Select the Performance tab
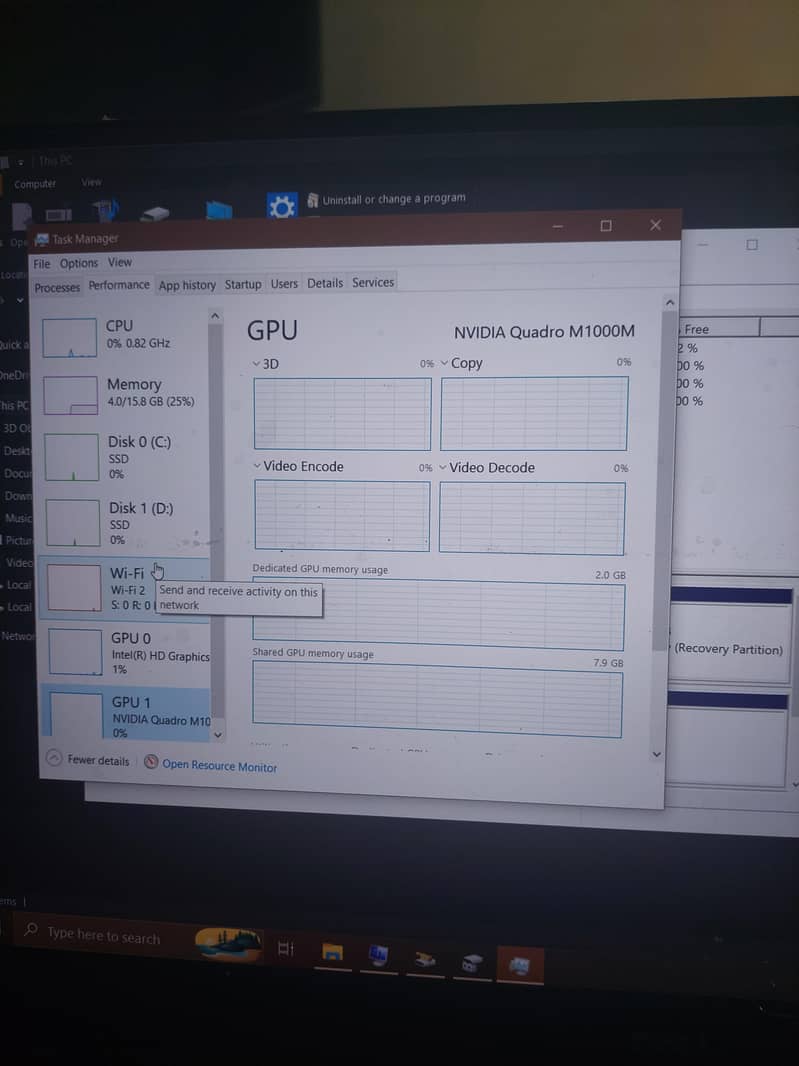Viewport: 799px width, 1066px height. (119, 285)
